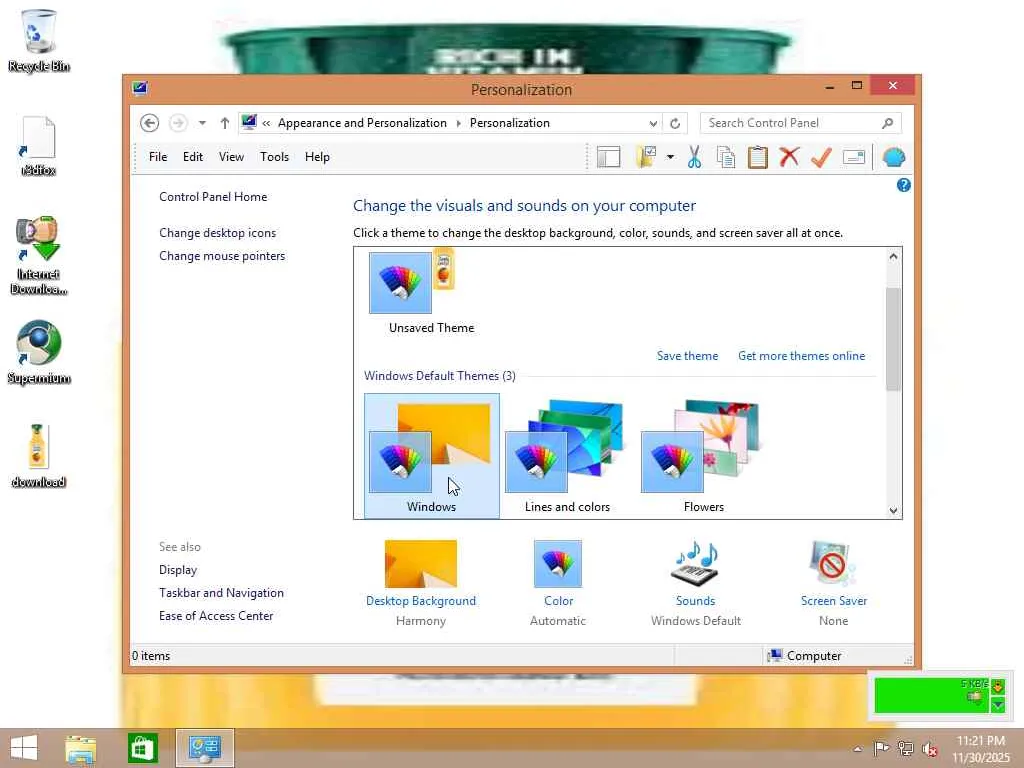Expand the address bar history dropdown
Viewport: 1024px width, 768px height.
(653, 123)
